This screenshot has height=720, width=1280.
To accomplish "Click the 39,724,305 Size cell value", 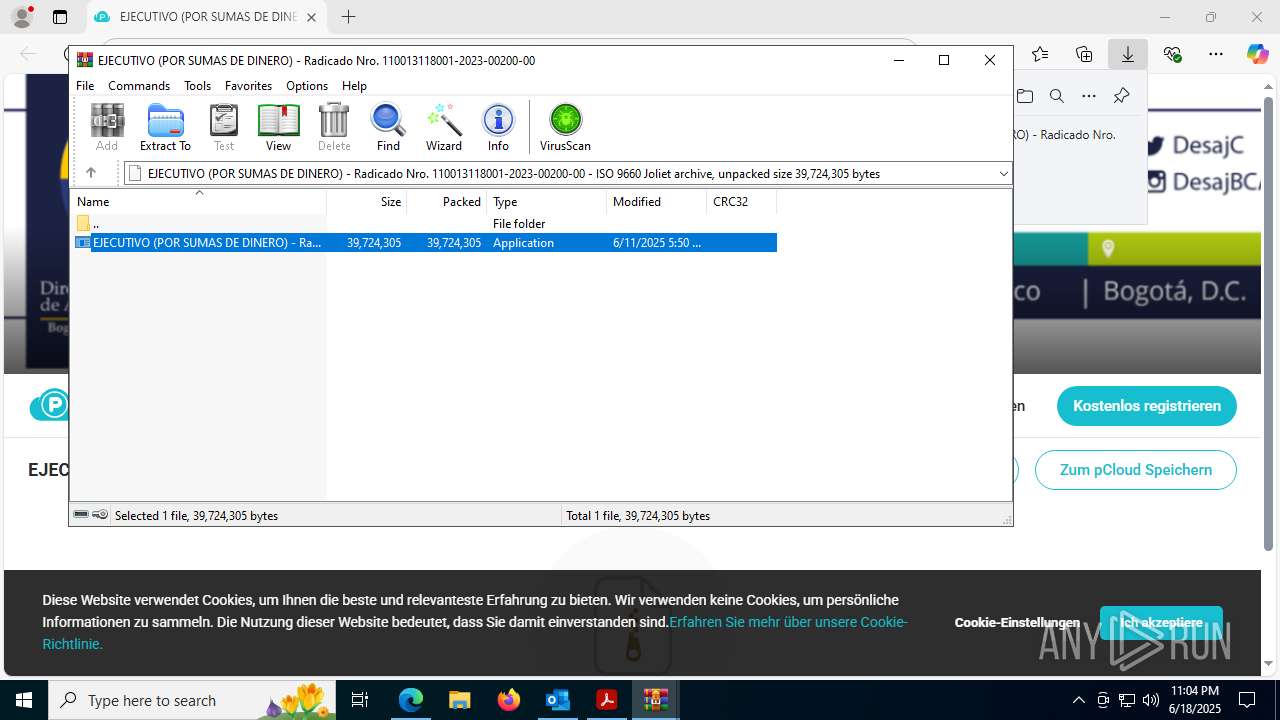I will (374, 243).
